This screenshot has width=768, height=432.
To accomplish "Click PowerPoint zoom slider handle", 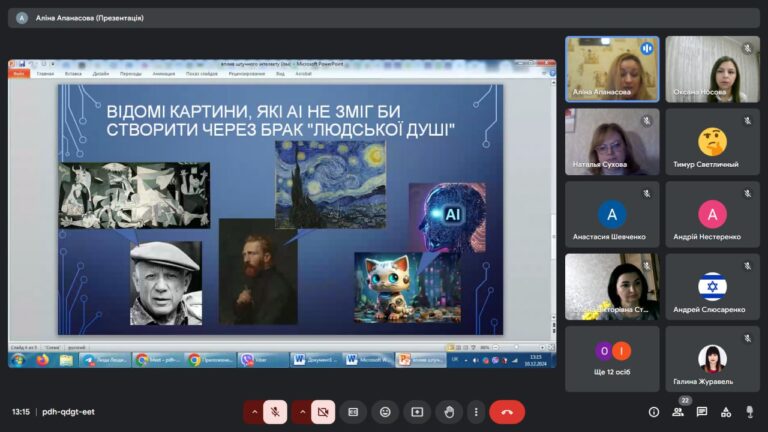I will coord(516,347).
